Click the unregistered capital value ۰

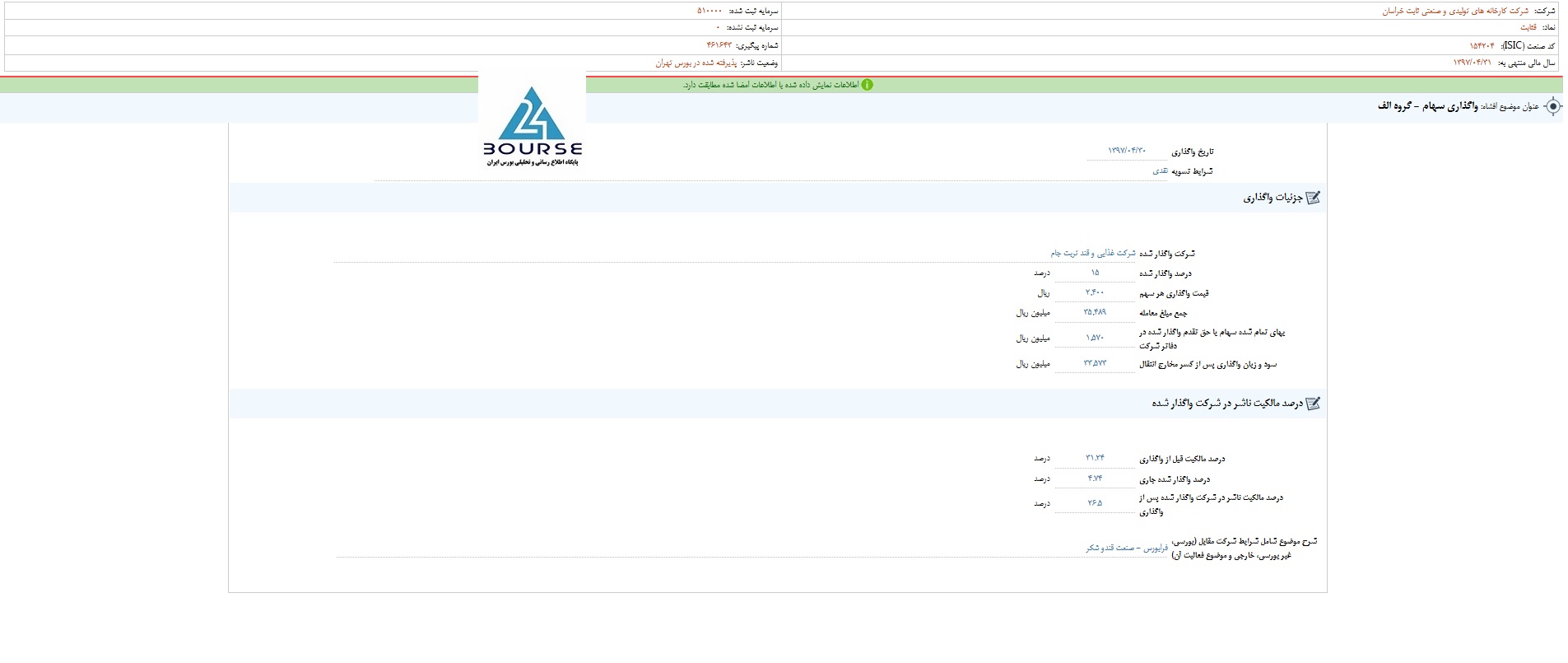[x=718, y=27]
